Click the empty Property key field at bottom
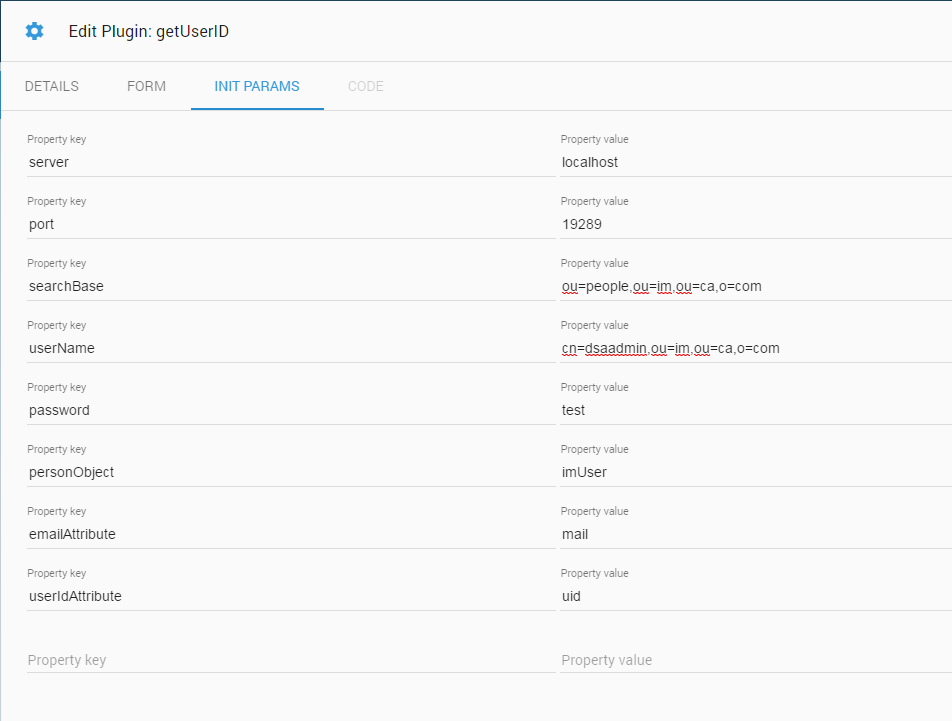952x721 pixels. pyautogui.click(x=291, y=660)
